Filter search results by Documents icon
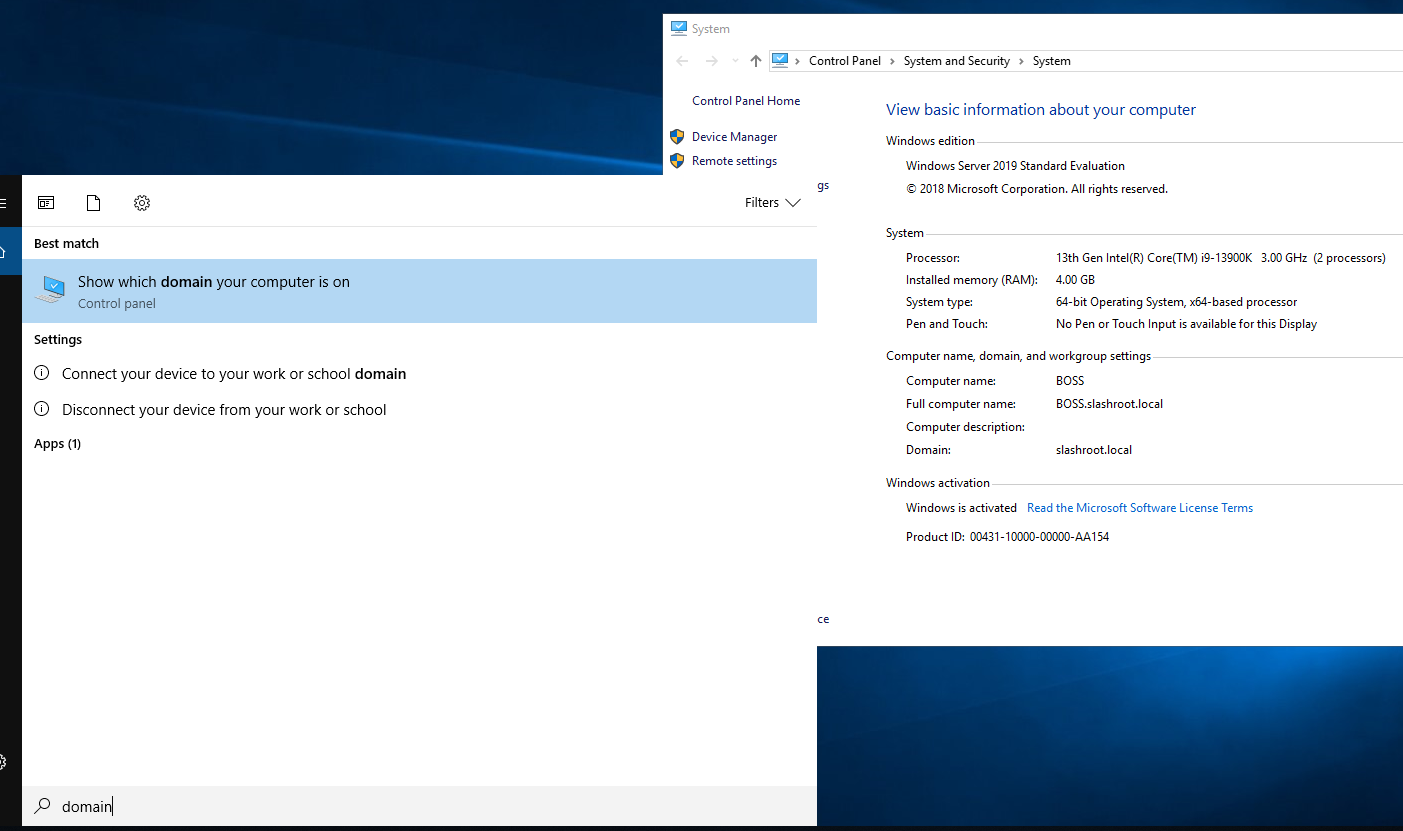This screenshot has height=831, width=1403. [93, 203]
